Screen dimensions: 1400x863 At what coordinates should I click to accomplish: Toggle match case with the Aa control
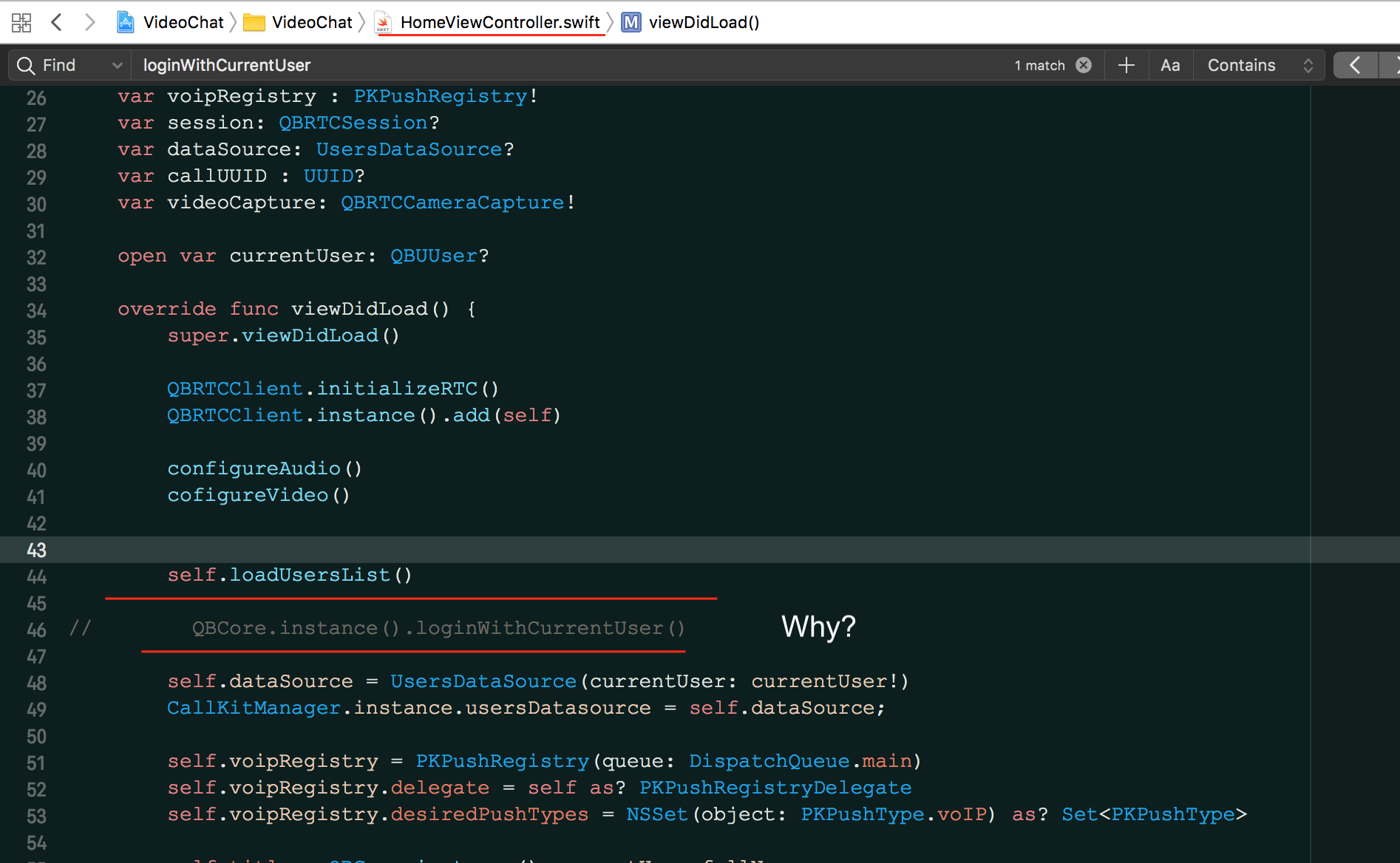[1170, 65]
